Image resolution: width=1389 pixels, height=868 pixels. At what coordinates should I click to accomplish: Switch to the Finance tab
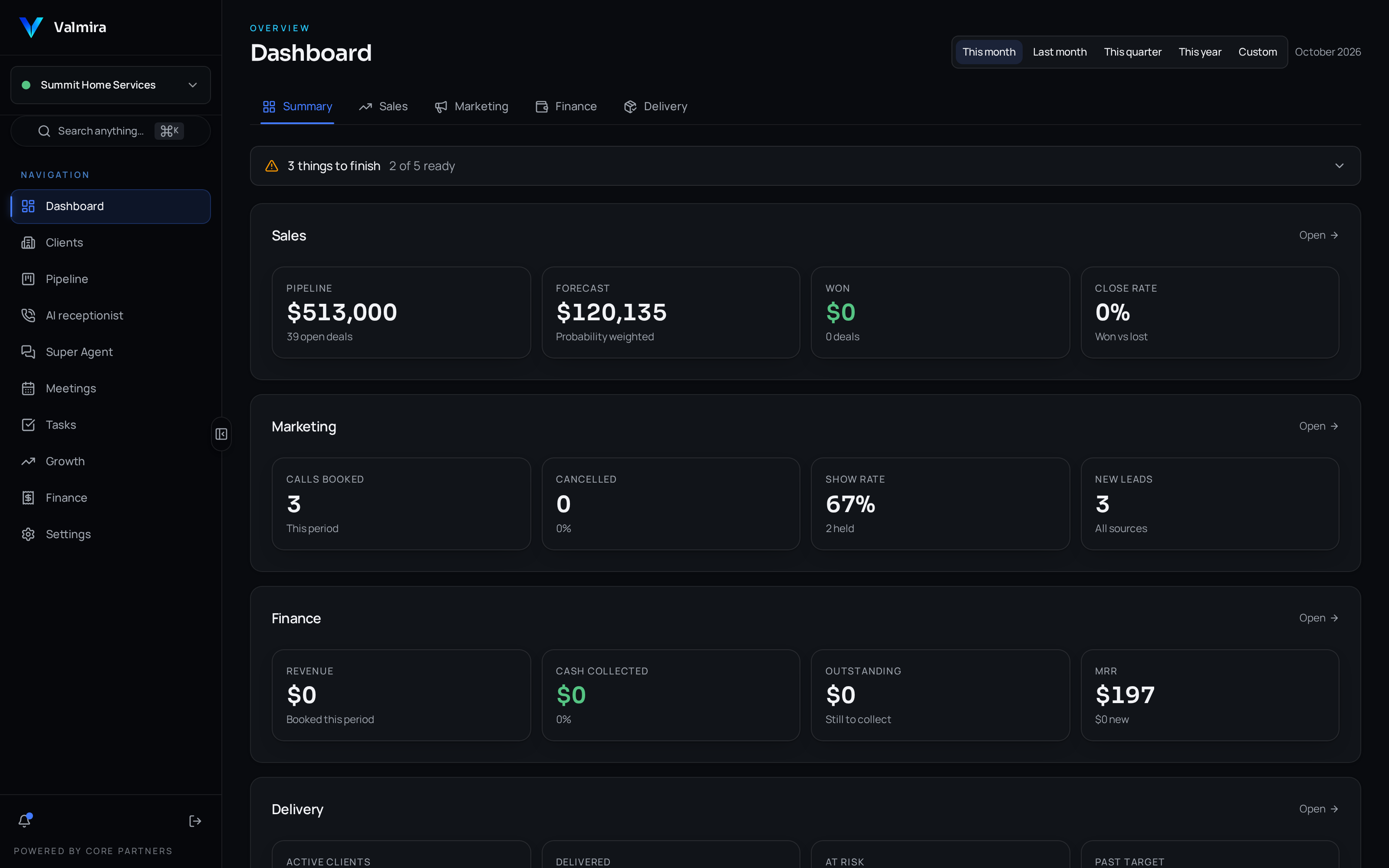click(566, 107)
